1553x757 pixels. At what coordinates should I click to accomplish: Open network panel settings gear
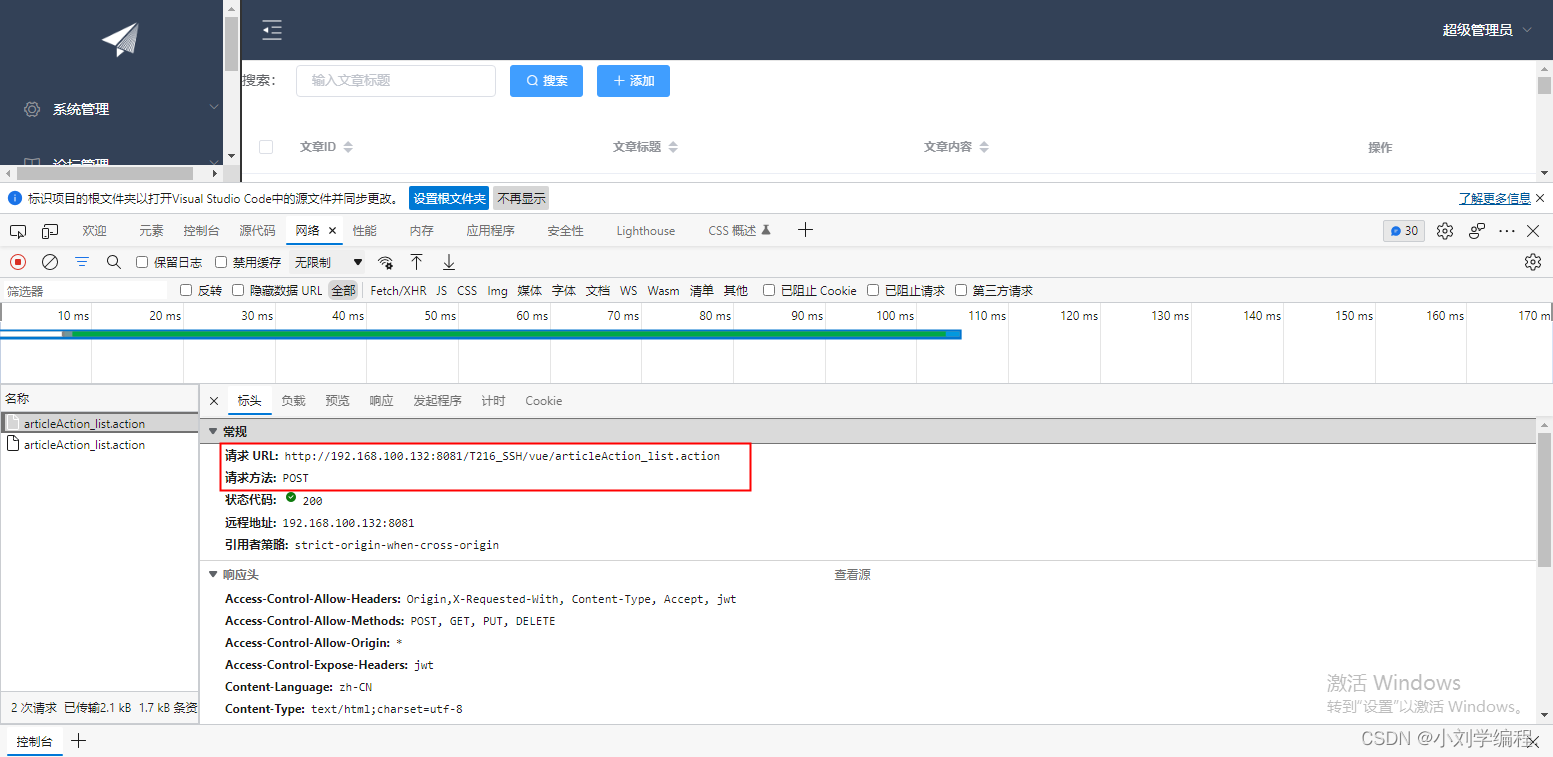pyautogui.click(x=1532, y=262)
